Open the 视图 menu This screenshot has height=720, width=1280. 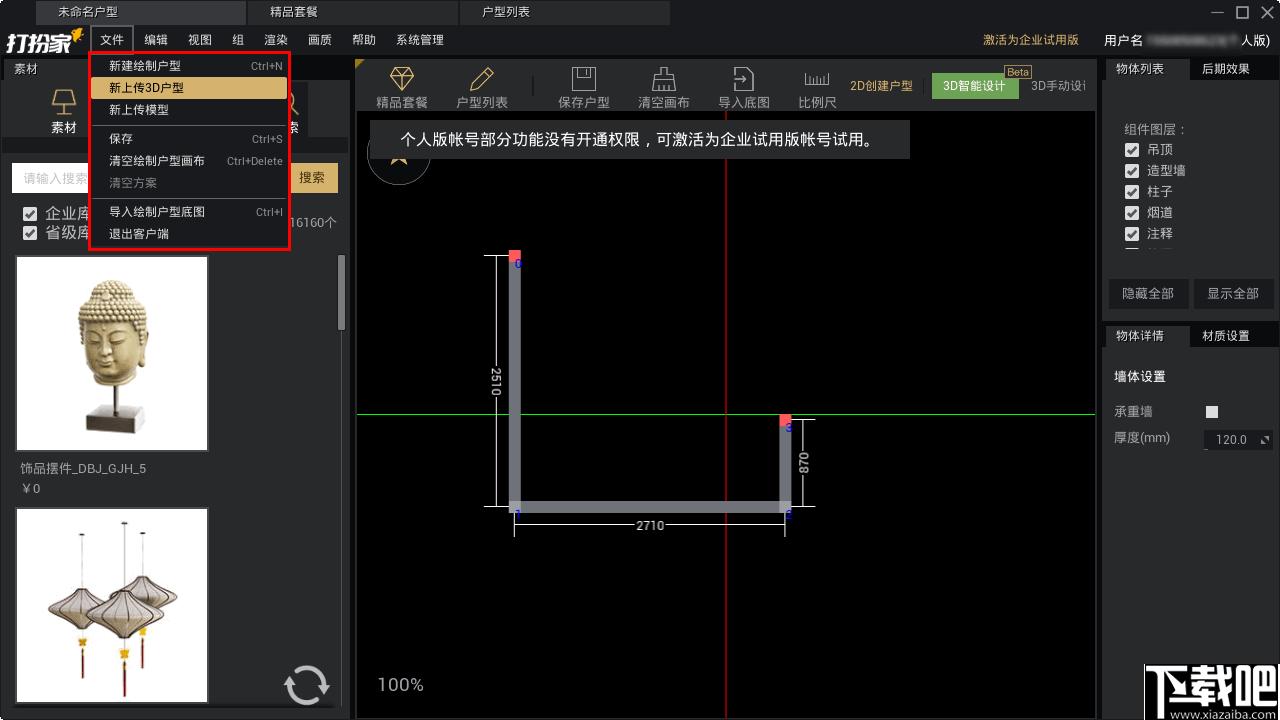[x=200, y=40]
